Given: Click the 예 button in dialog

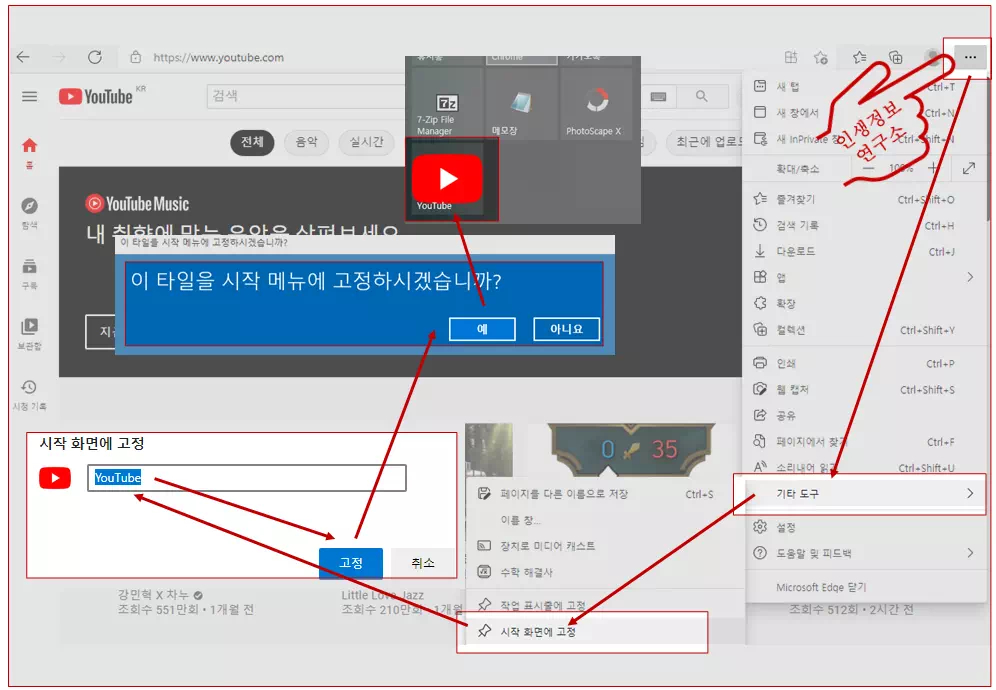Looking at the screenshot, I should tap(482, 329).
